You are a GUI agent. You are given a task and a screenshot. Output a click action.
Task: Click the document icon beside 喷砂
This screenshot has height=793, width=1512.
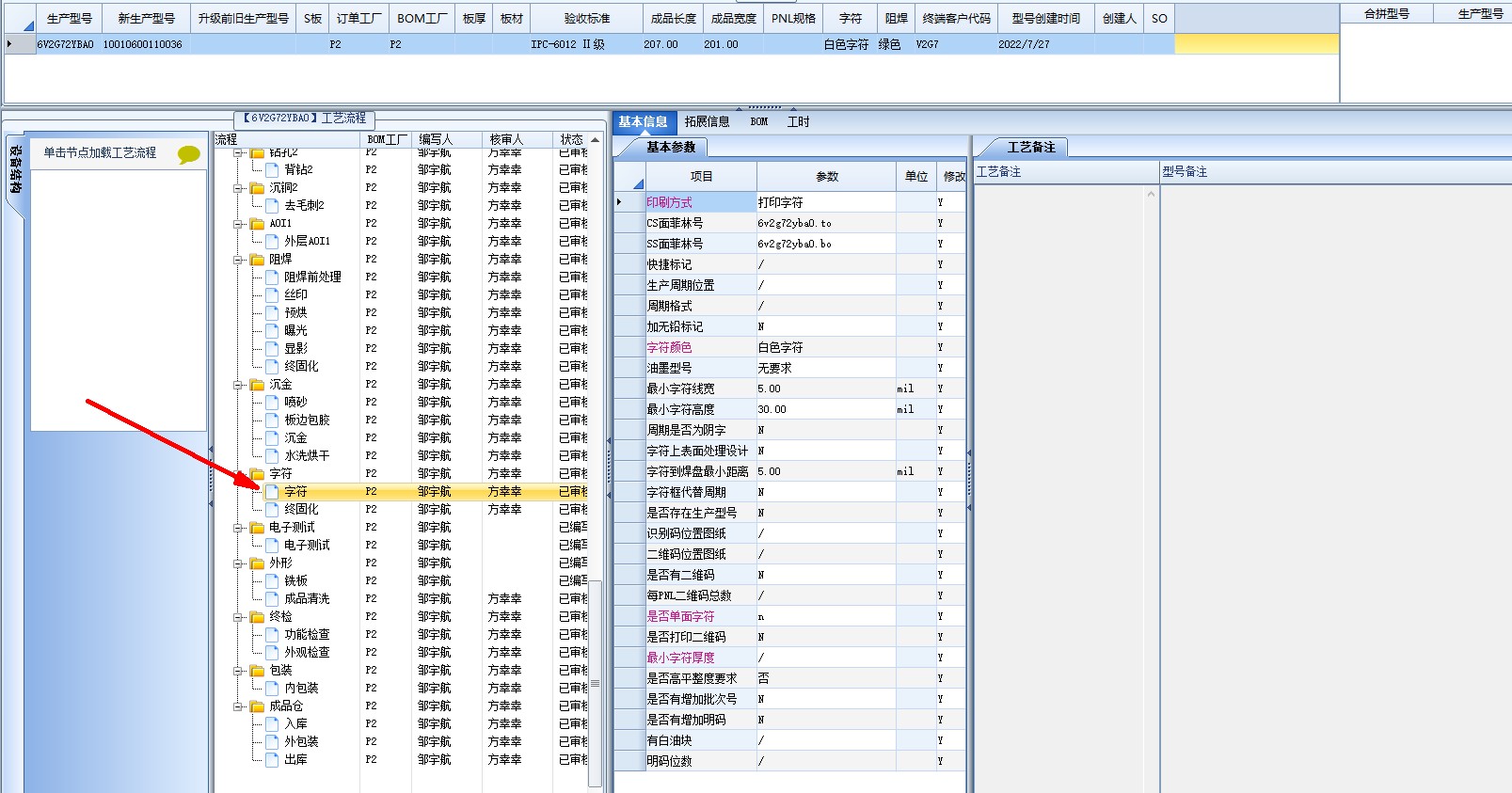273,403
